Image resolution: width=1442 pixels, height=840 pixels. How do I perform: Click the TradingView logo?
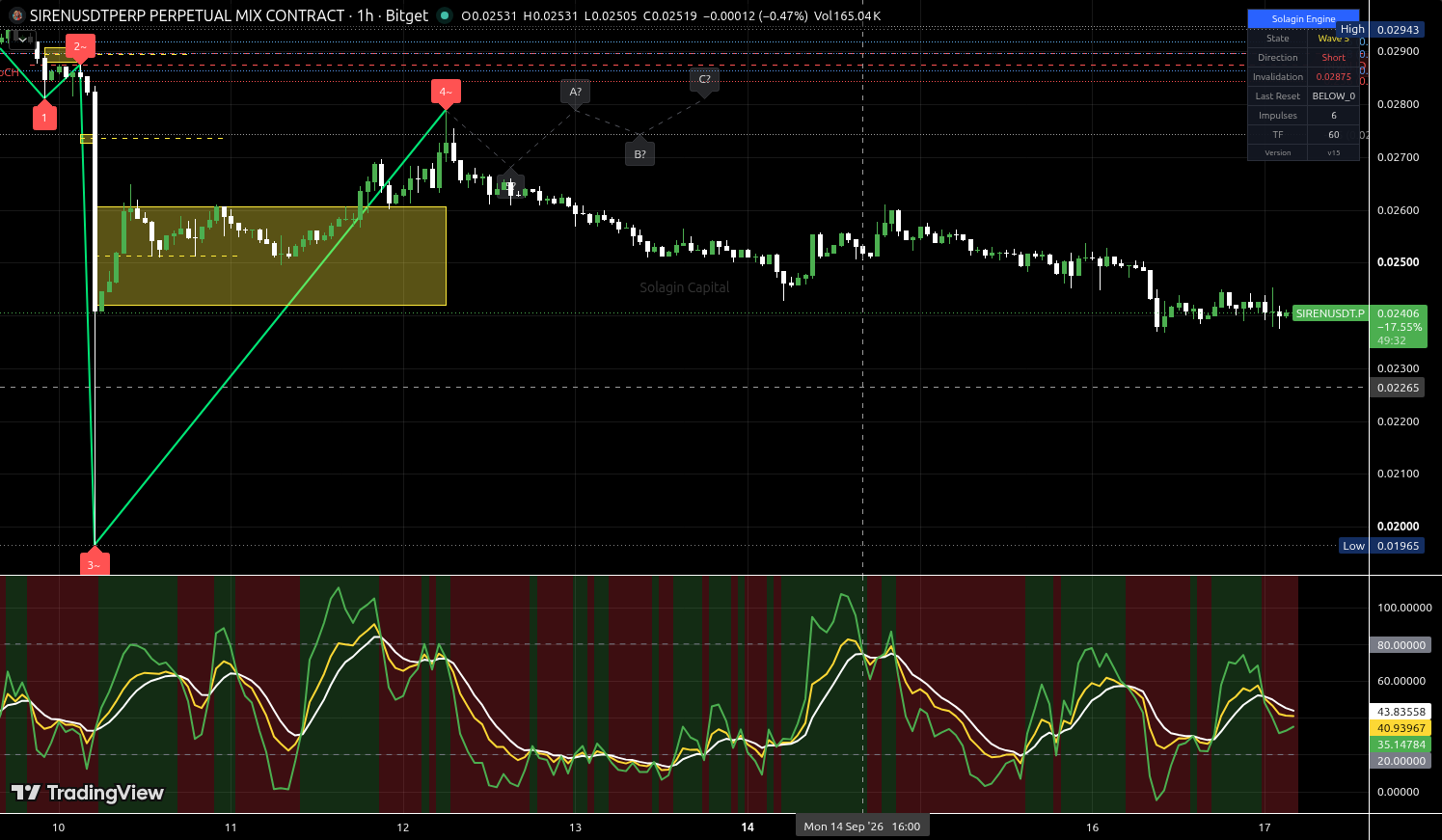pyautogui.click(x=88, y=793)
